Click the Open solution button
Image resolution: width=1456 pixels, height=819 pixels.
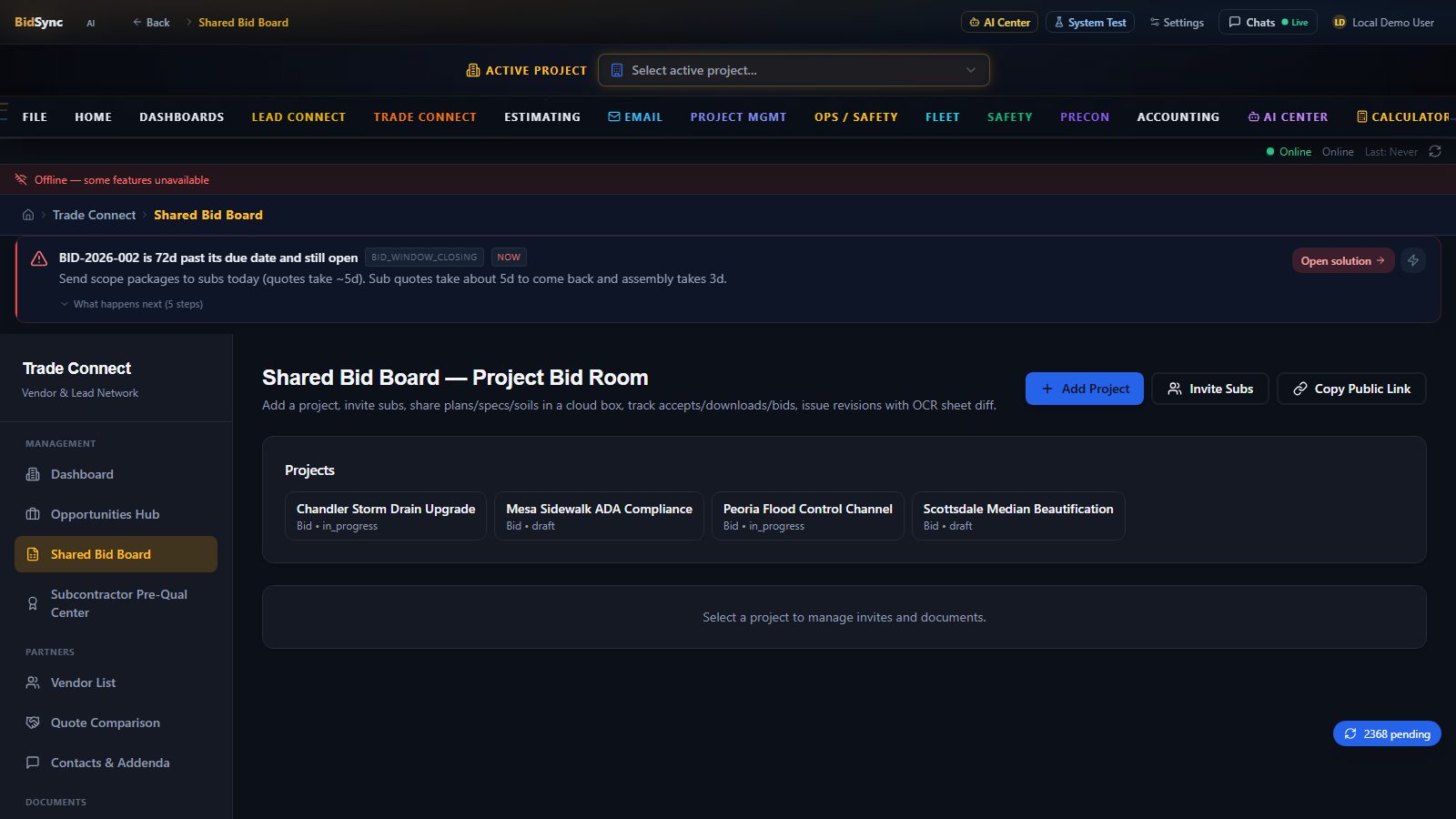(x=1343, y=260)
